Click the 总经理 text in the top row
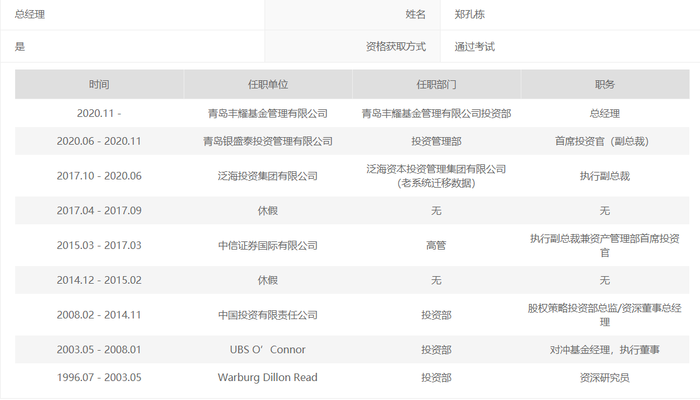This screenshot has width=700, height=400. pyautogui.click(x=29, y=14)
